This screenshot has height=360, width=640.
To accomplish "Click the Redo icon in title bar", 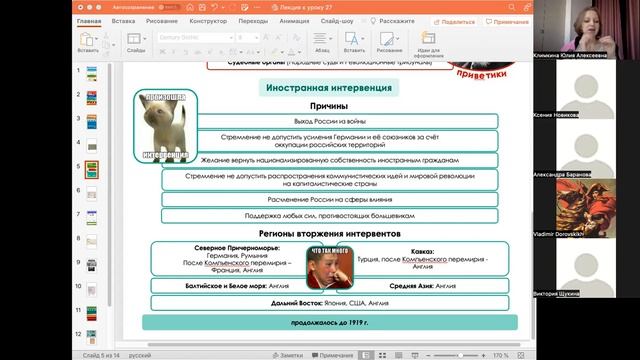I will click(233, 7).
